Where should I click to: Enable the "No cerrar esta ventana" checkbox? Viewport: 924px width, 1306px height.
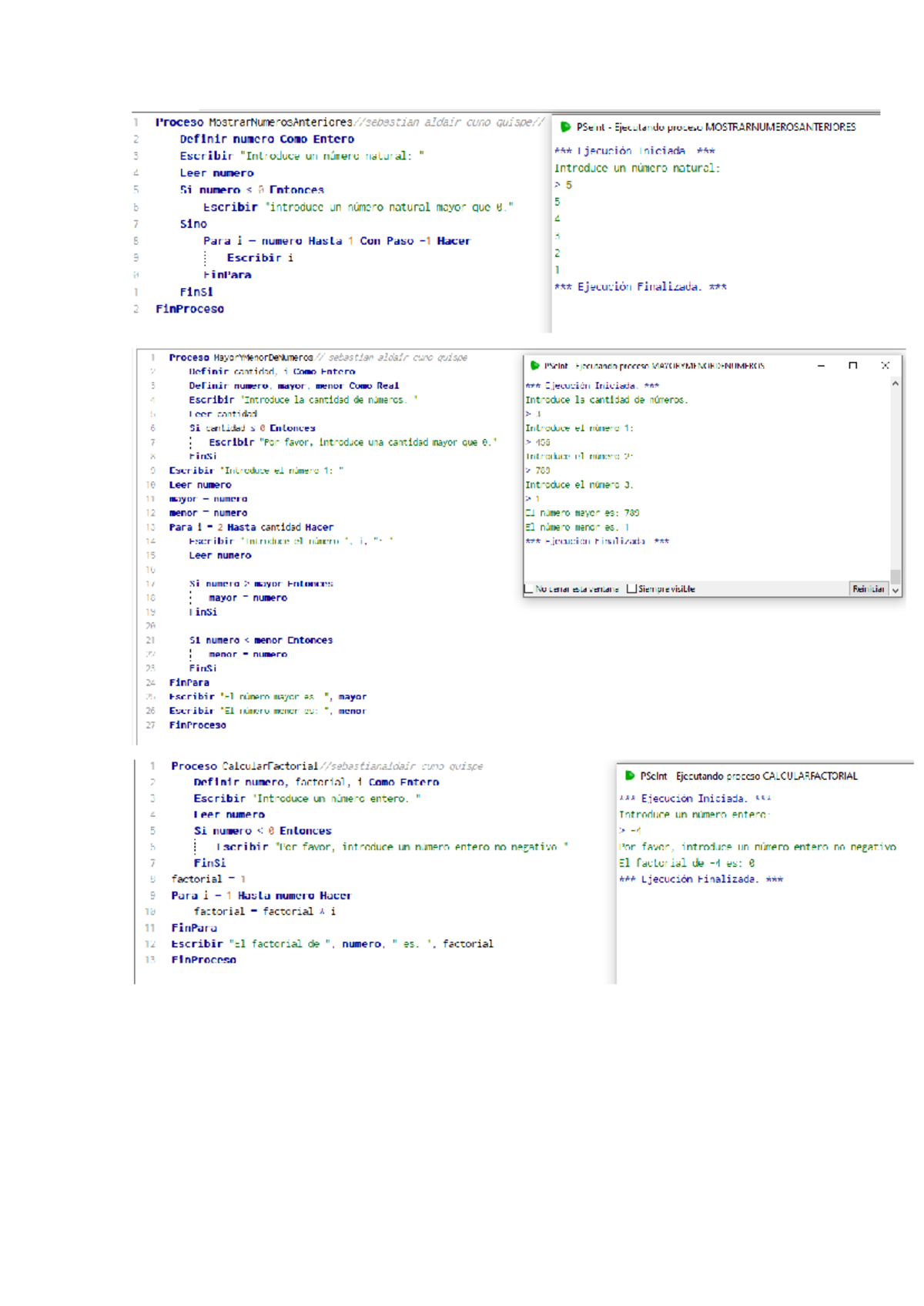tap(529, 589)
